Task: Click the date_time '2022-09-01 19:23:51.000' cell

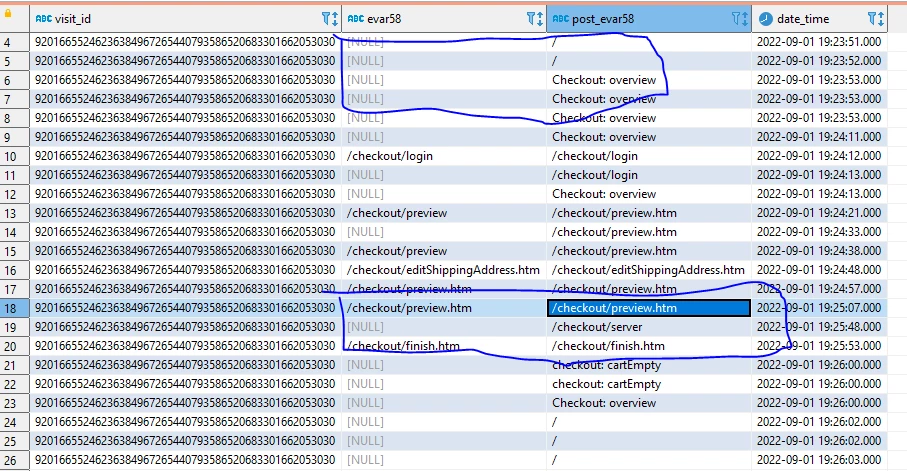Action: pyautogui.click(x=819, y=42)
